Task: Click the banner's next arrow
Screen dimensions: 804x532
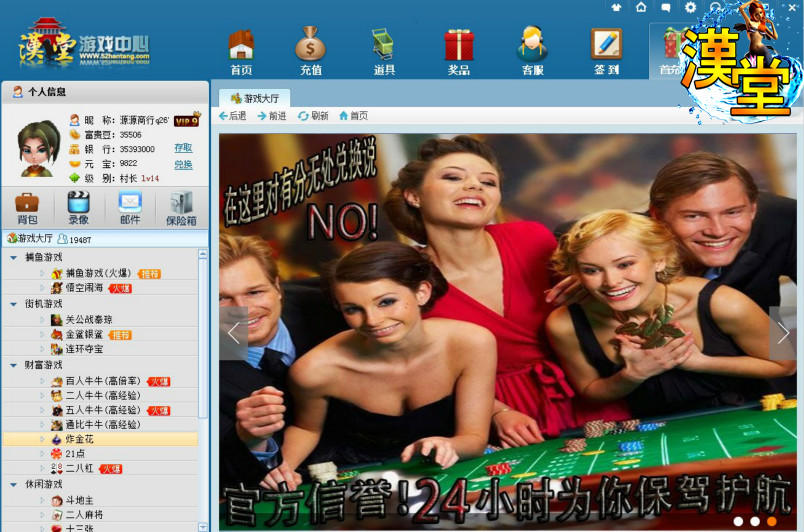Action: tap(782, 333)
